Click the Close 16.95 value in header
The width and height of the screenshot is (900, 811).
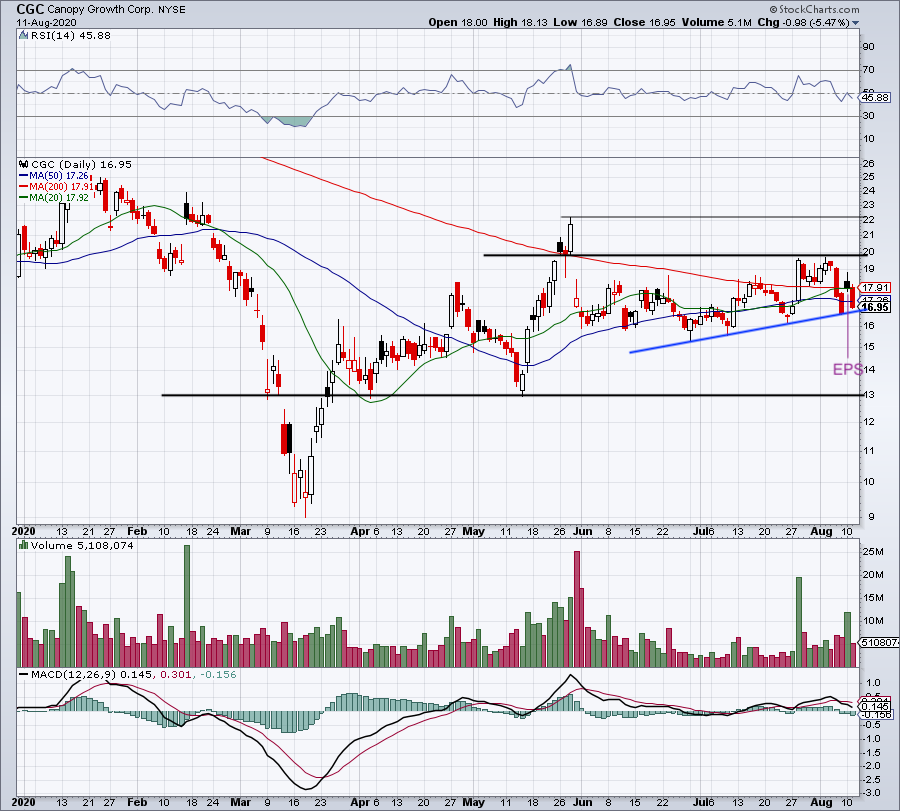coord(645,22)
